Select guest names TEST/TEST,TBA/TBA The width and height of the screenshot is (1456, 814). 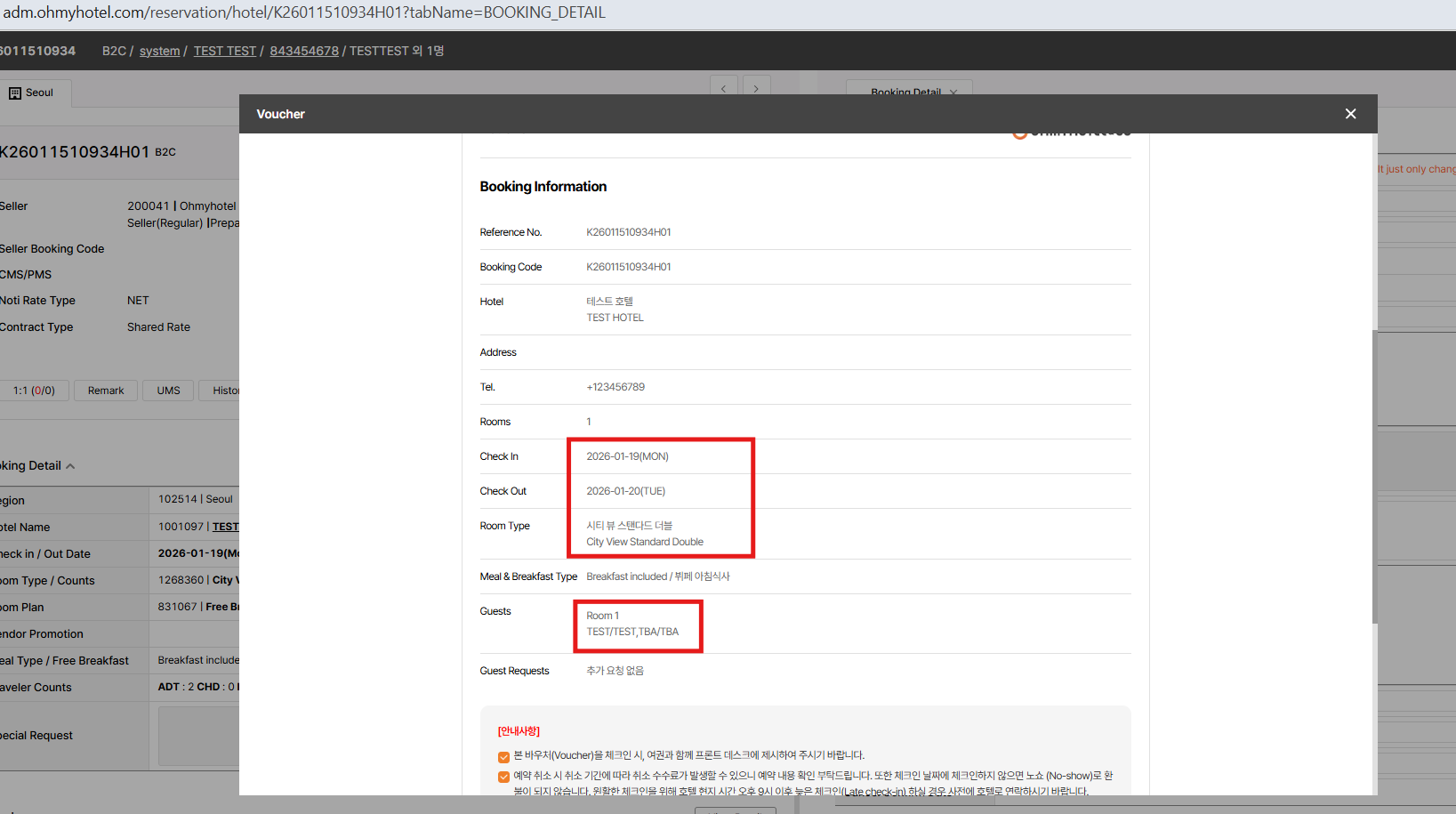(x=632, y=632)
